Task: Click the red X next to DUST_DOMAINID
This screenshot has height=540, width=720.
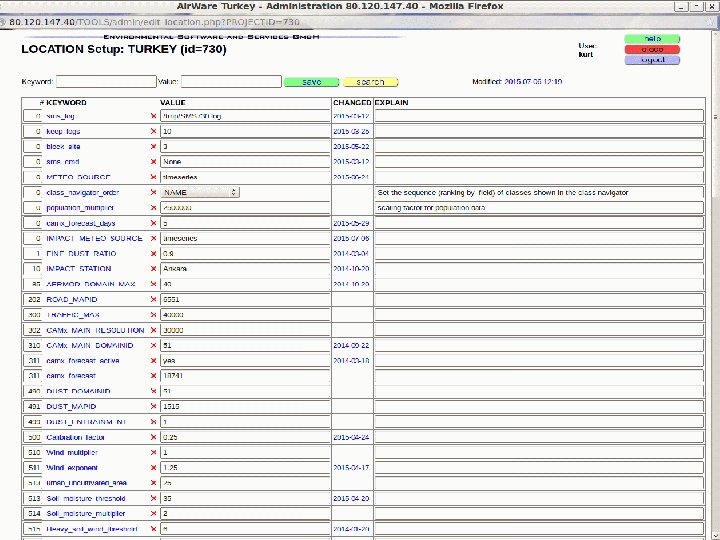Action: [153, 391]
